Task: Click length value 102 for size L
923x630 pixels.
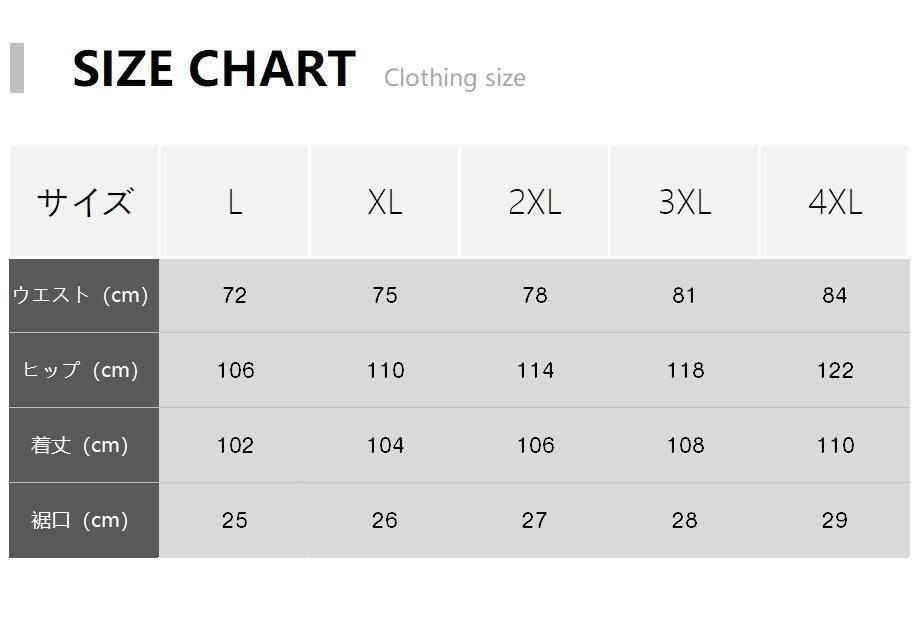Action: click(x=235, y=445)
